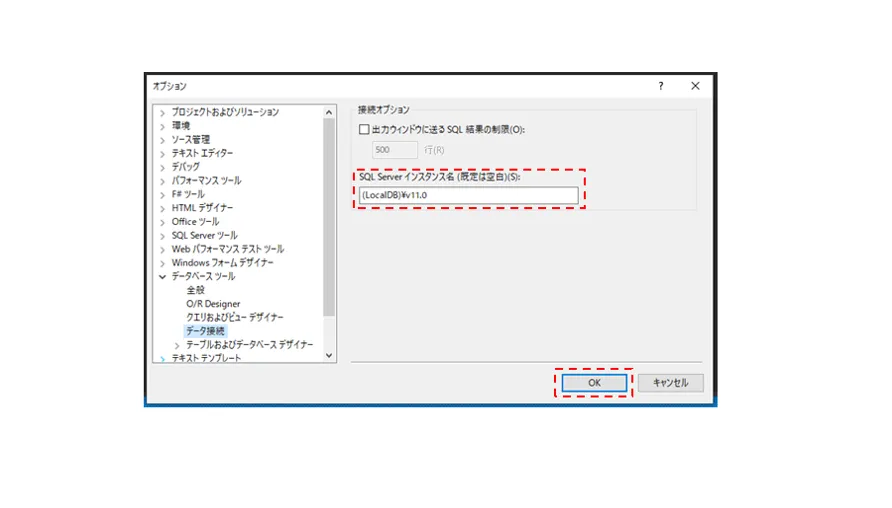The width and height of the screenshot is (892, 508).
Task: Enable 出力ウィンドウに送る SQL 結果の制限 checkbox
Action: [x=364, y=130]
